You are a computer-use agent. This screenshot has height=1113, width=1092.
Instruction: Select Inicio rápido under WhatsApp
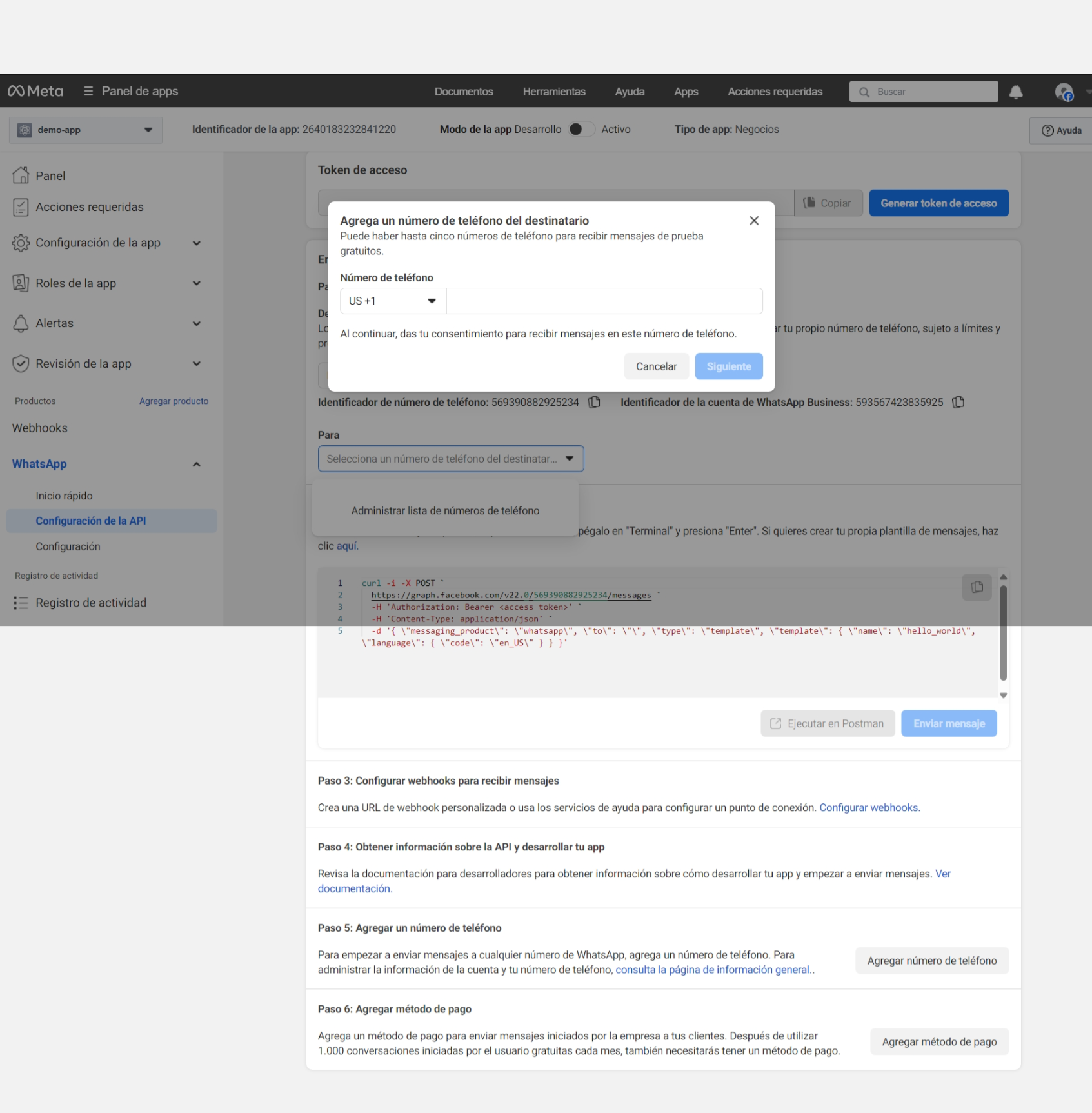click(64, 496)
